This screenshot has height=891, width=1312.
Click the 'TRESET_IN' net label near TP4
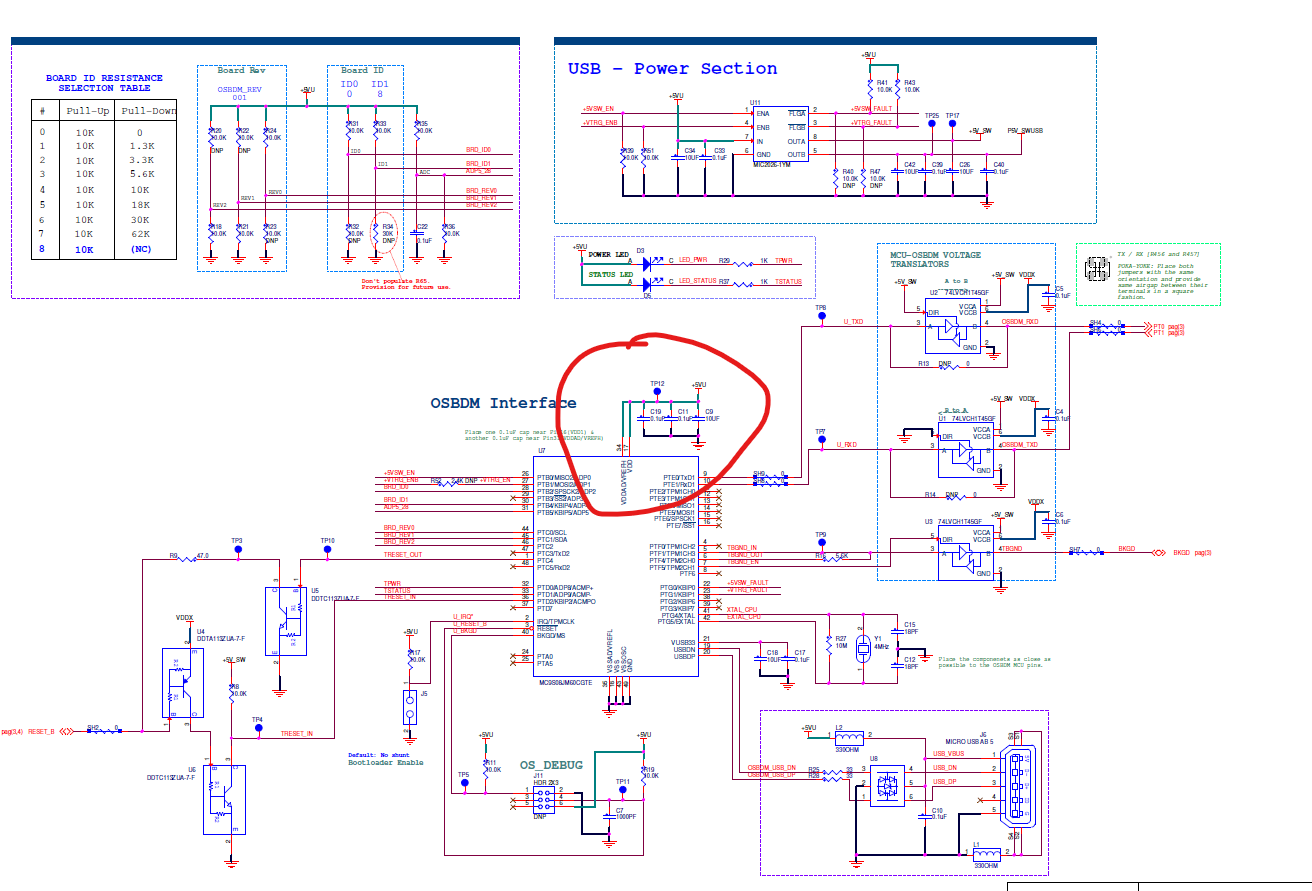point(296,734)
